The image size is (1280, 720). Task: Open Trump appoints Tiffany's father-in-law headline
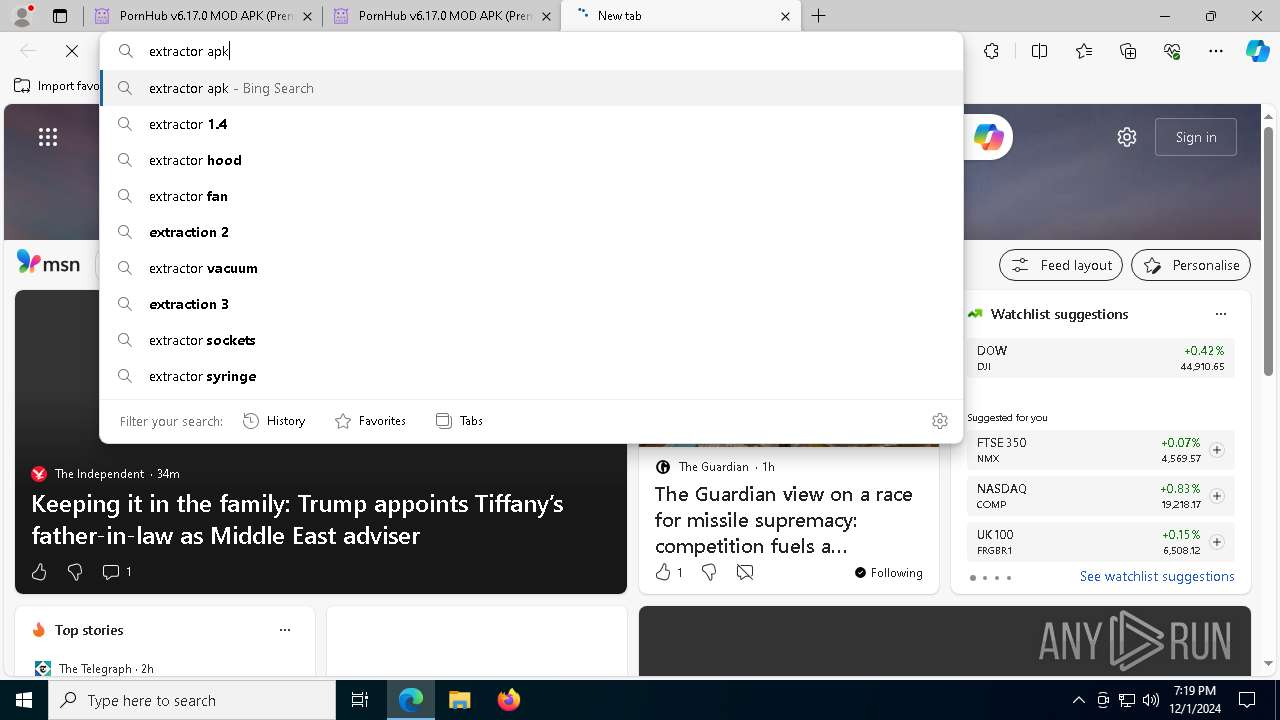pyautogui.click(x=297, y=519)
